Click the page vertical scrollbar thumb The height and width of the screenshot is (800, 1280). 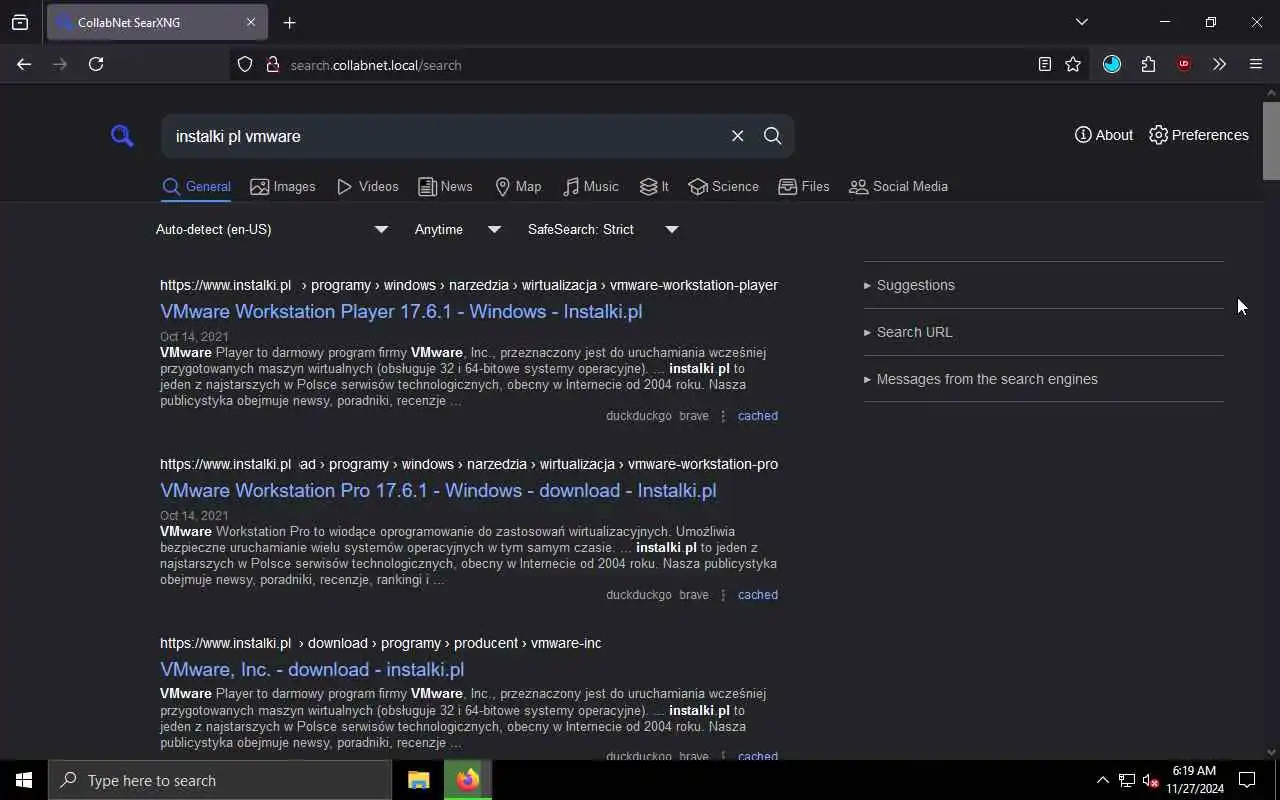(1271, 140)
